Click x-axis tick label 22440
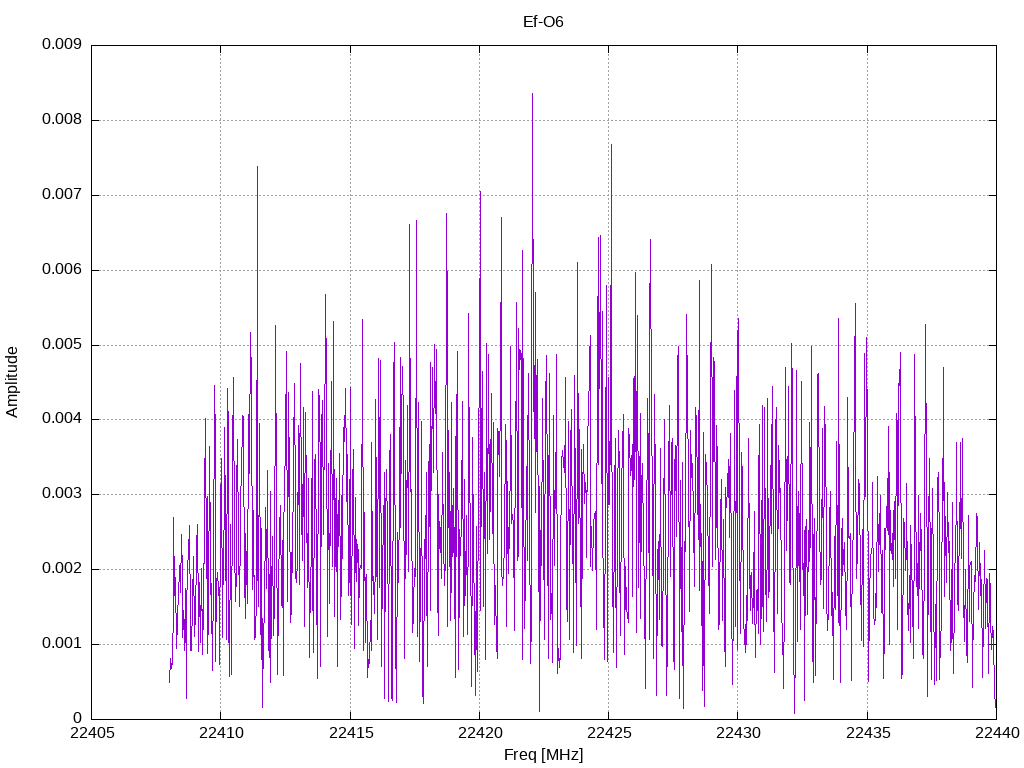 [x=997, y=733]
